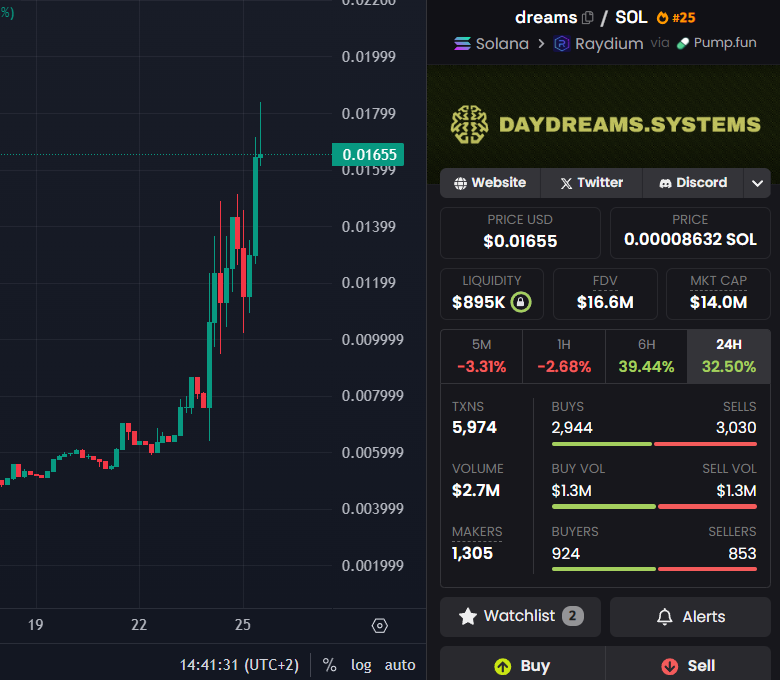
Task: Toggle log scale on chart
Action: tap(361, 665)
